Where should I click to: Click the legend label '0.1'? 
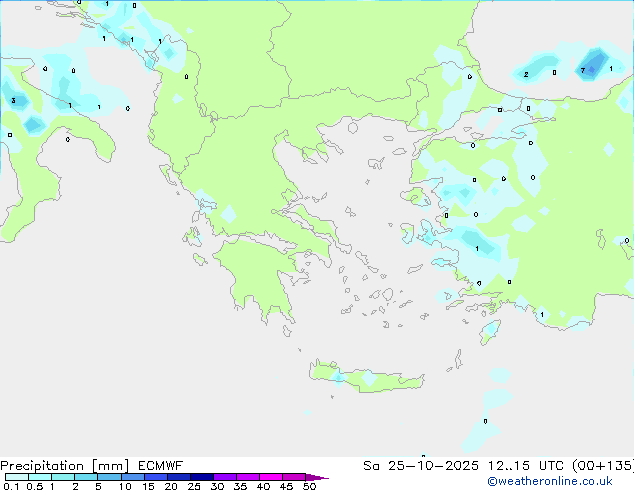pyautogui.click(x=11, y=486)
